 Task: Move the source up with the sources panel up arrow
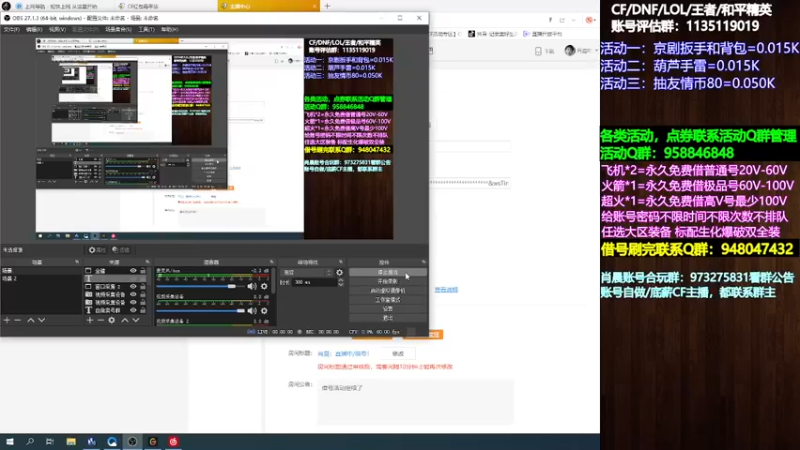pyautogui.click(x=124, y=320)
